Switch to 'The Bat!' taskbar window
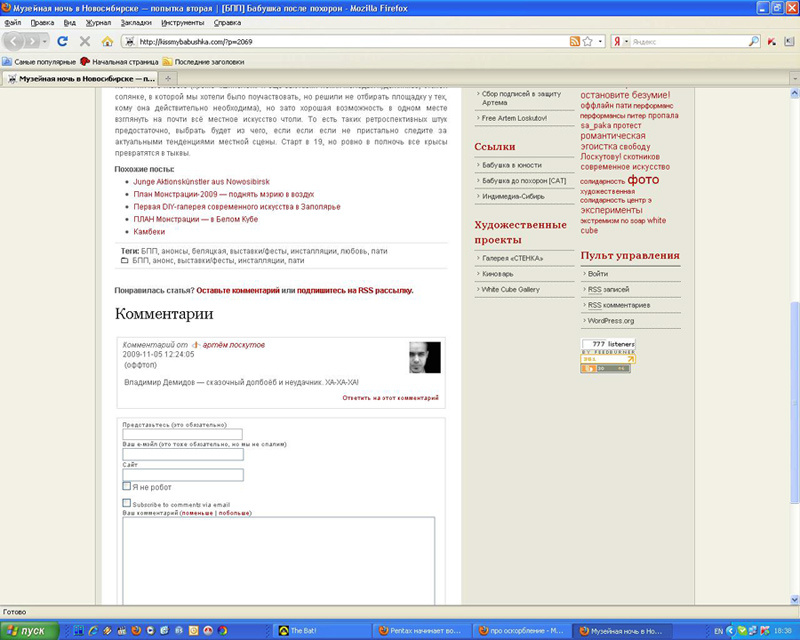 pyautogui.click(x=323, y=631)
